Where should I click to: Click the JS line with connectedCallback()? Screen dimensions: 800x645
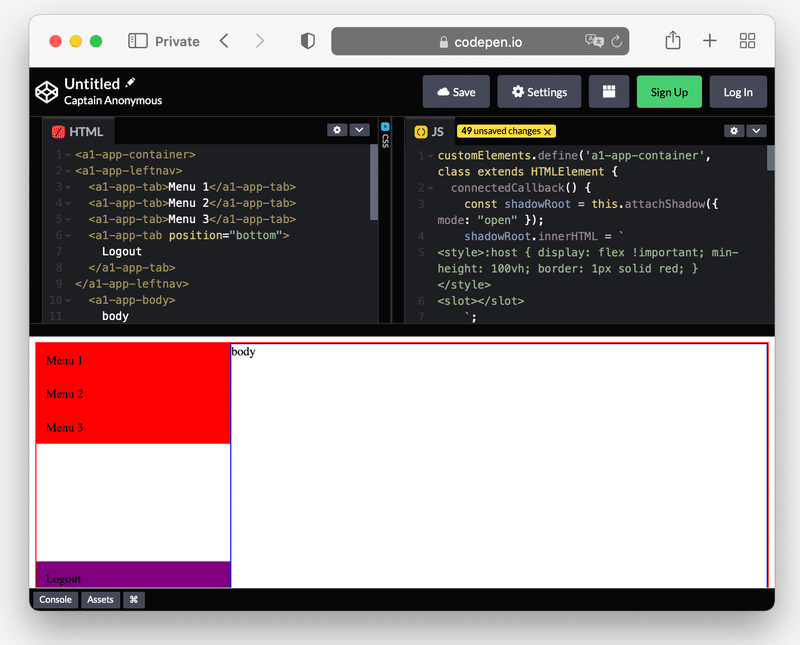pos(521,188)
